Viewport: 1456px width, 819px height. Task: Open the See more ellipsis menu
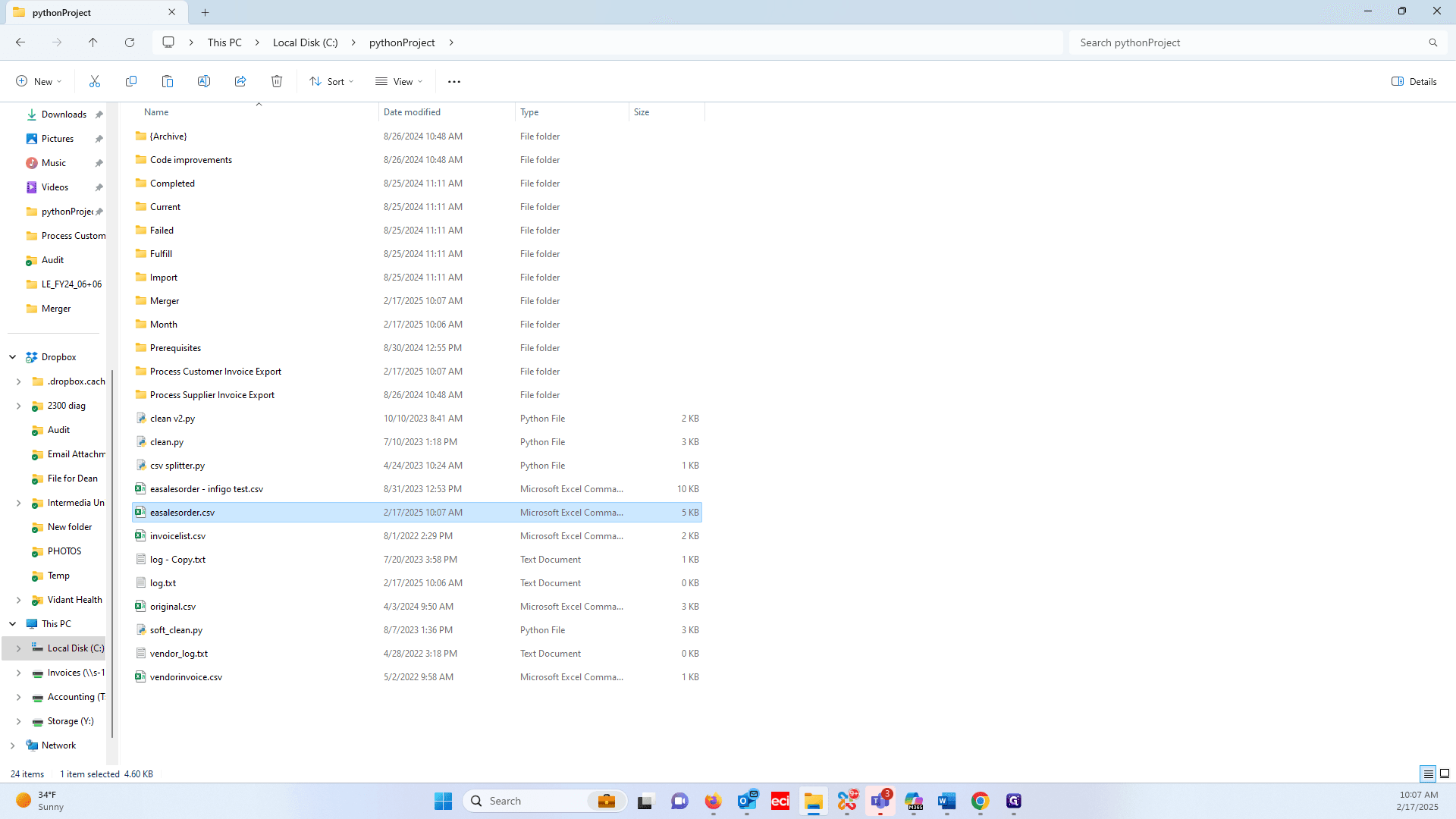click(454, 81)
